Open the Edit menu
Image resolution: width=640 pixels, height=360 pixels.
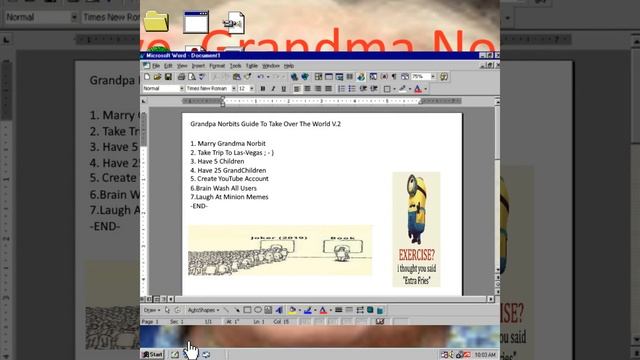168,66
